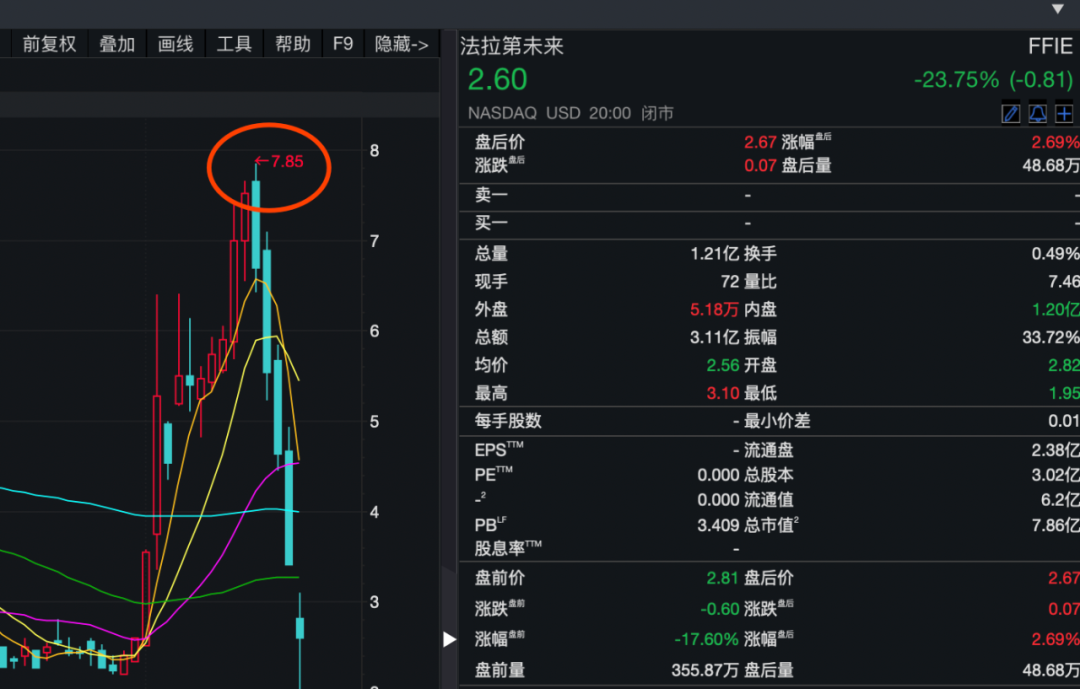The height and width of the screenshot is (689, 1080).
Task: Open the 画线 drawing menu
Action: coord(175,44)
